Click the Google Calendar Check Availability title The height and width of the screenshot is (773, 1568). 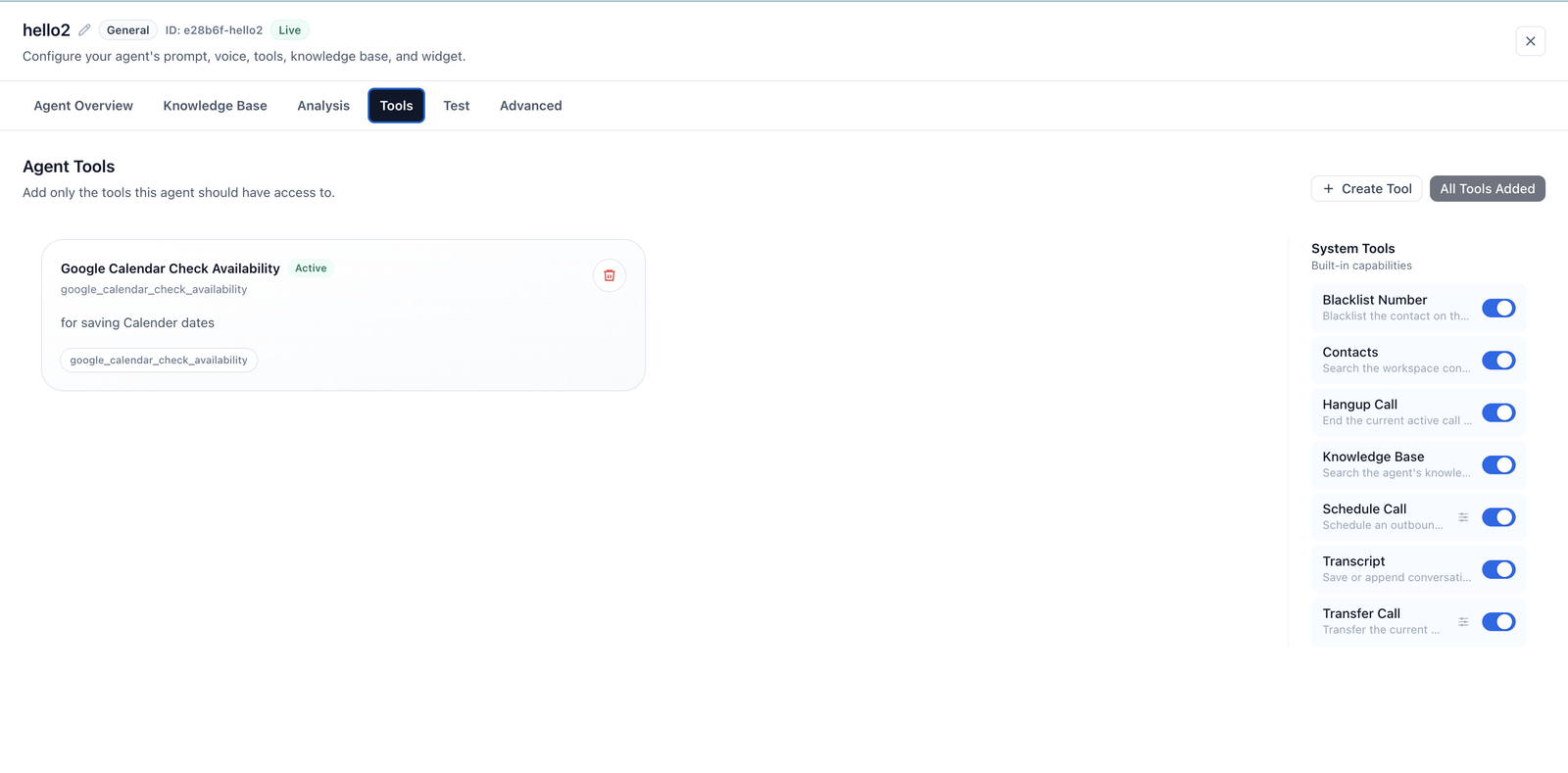pos(171,268)
